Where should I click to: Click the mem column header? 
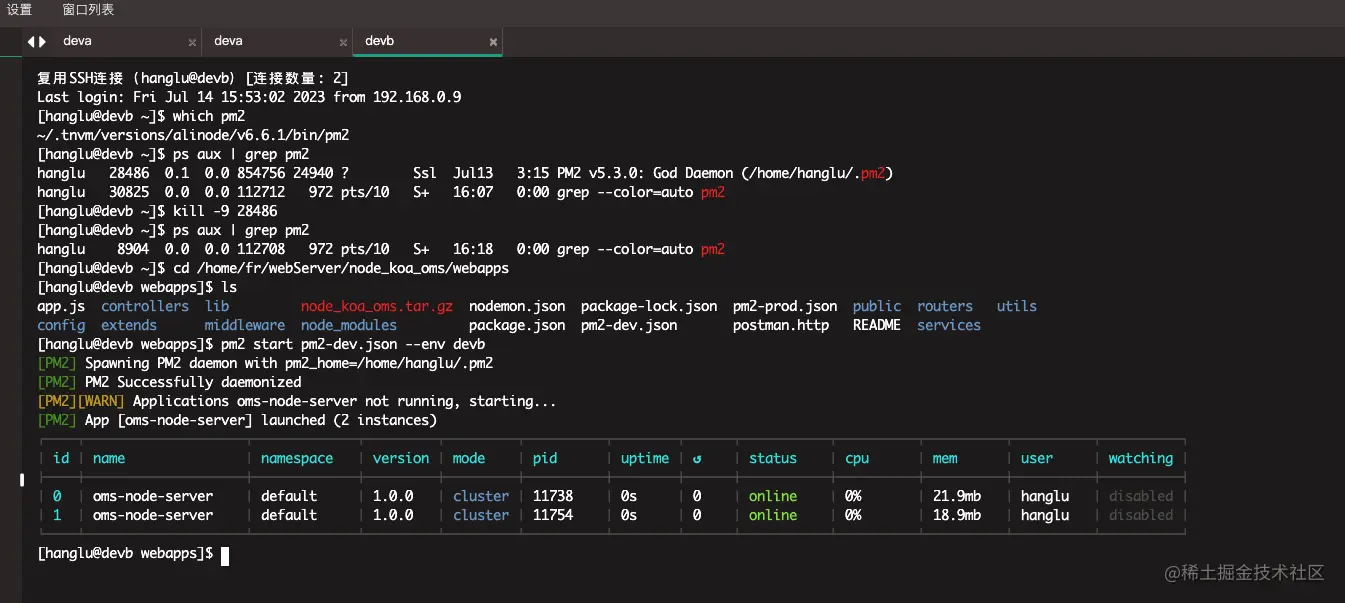pyautogui.click(x=945, y=458)
